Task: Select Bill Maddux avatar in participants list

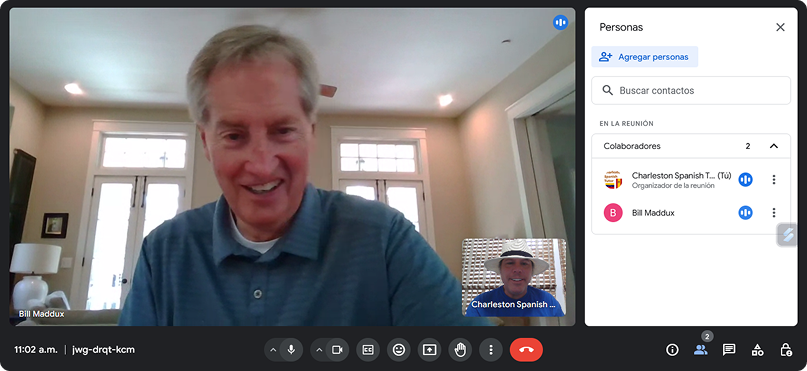Action: click(x=613, y=213)
